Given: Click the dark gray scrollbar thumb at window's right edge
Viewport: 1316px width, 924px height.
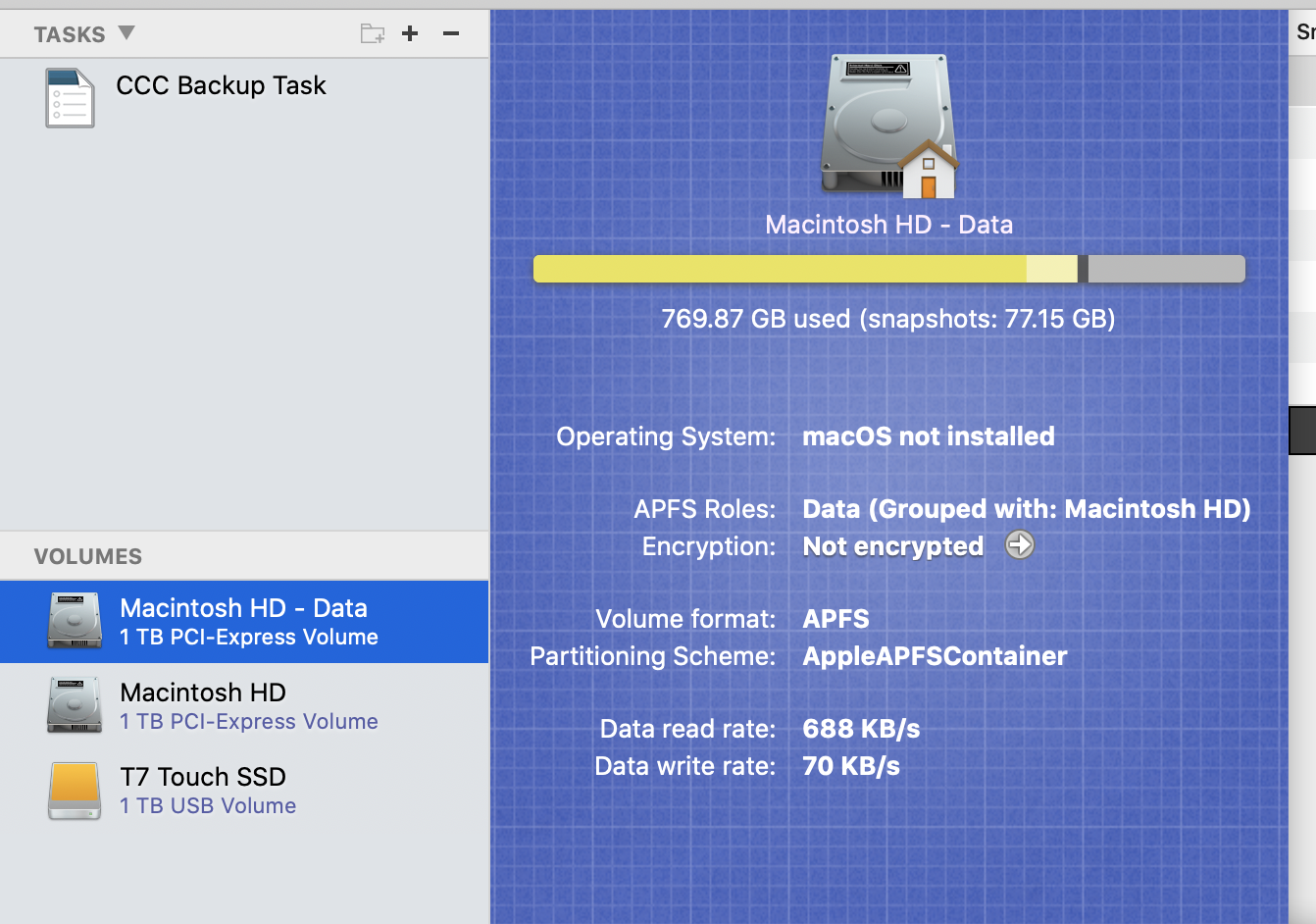Looking at the screenshot, I should pos(1302,431).
